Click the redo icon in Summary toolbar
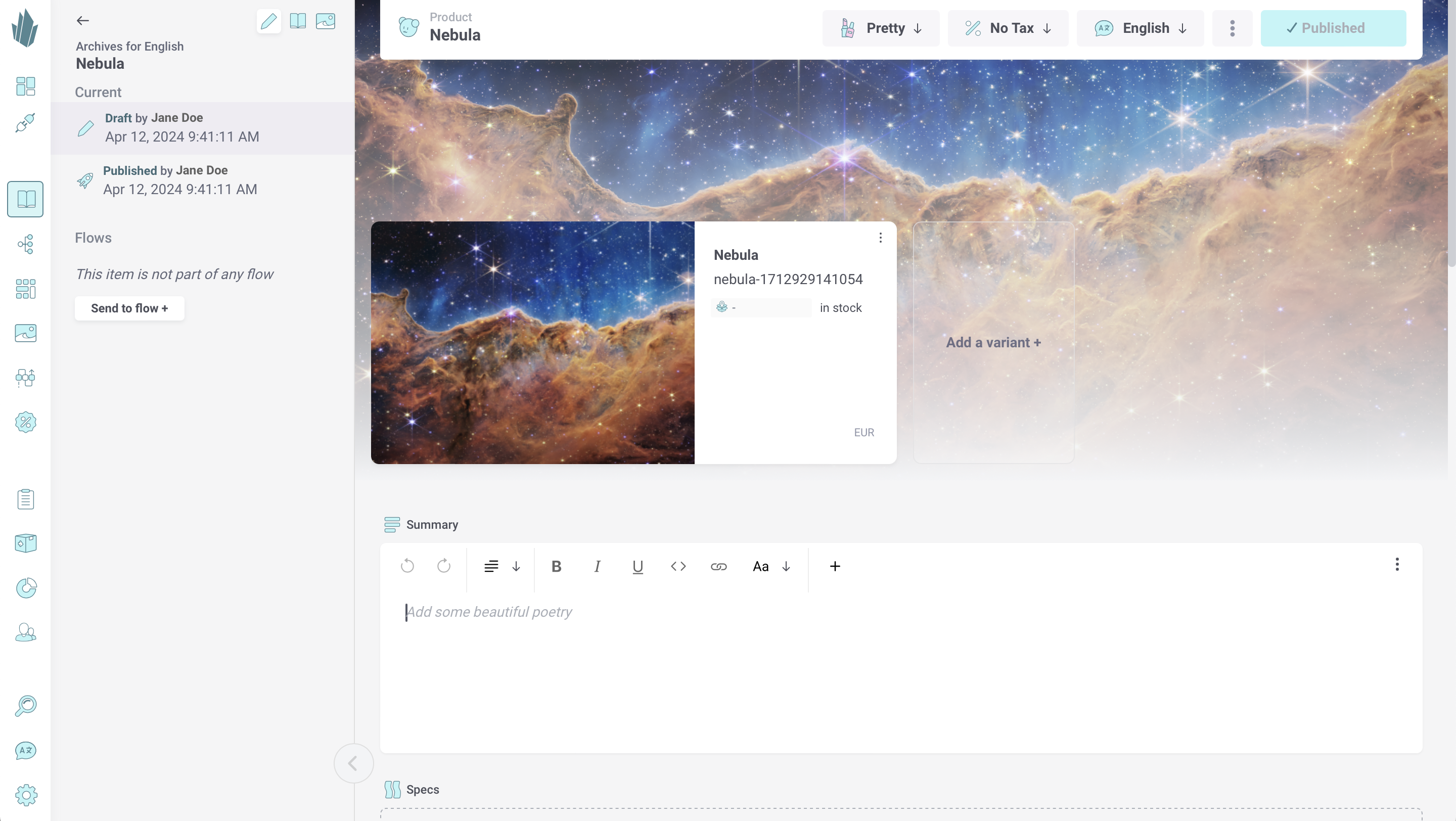The height and width of the screenshot is (821, 1456). pyautogui.click(x=444, y=566)
